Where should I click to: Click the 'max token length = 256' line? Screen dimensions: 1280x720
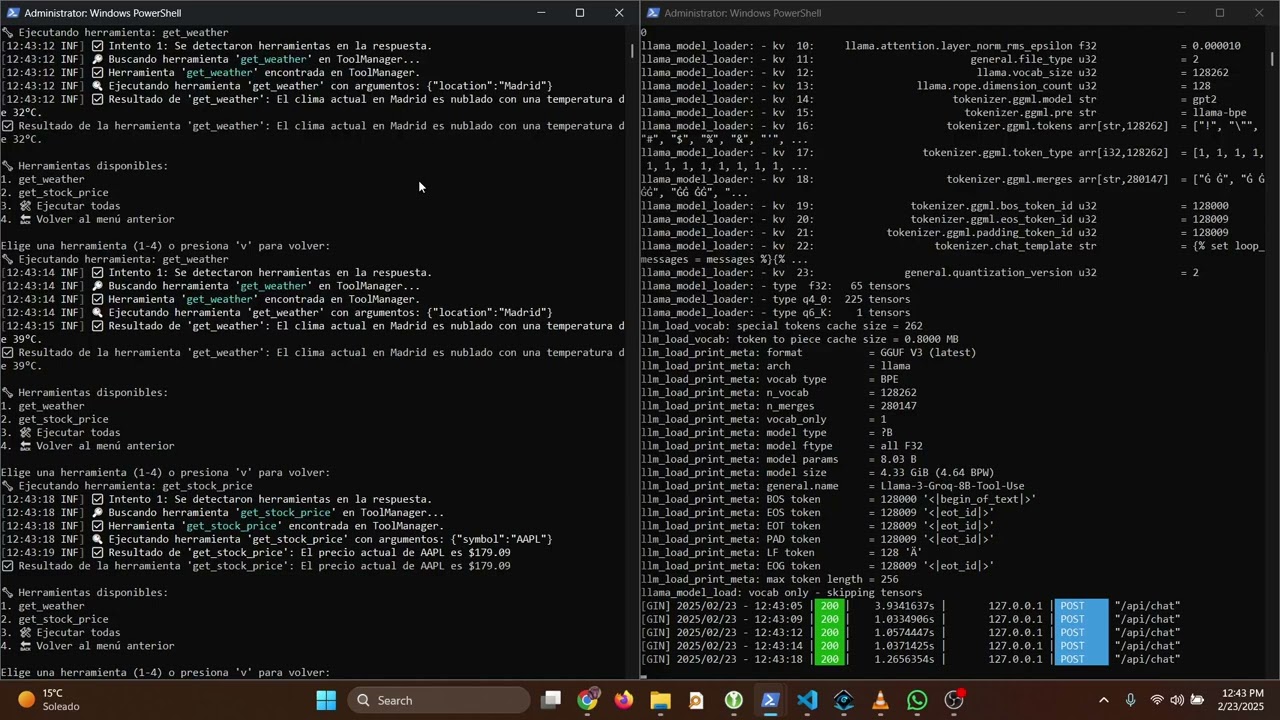pyautogui.click(x=769, y=579)
